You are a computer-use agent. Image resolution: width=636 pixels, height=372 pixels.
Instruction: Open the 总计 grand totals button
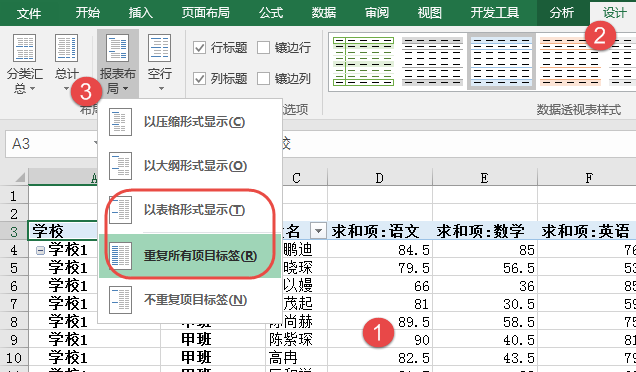(67, 64)
